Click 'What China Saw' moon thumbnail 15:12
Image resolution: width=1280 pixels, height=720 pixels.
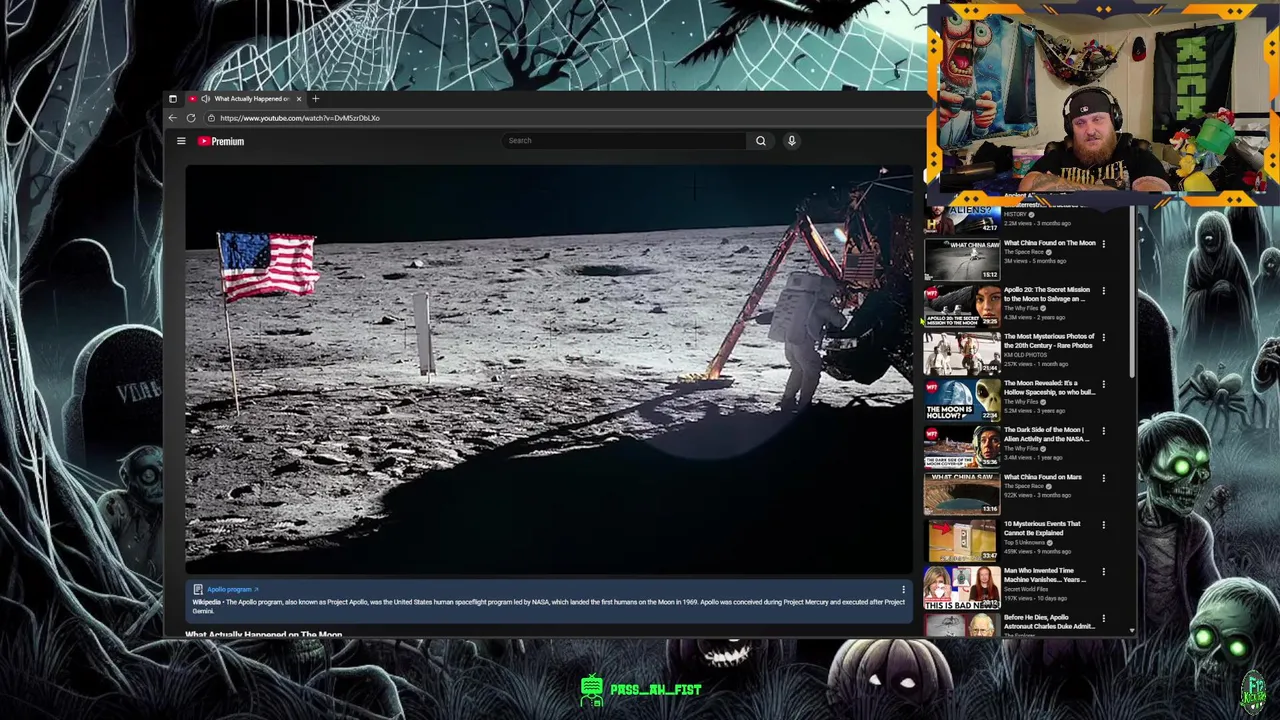pos(962,260)
